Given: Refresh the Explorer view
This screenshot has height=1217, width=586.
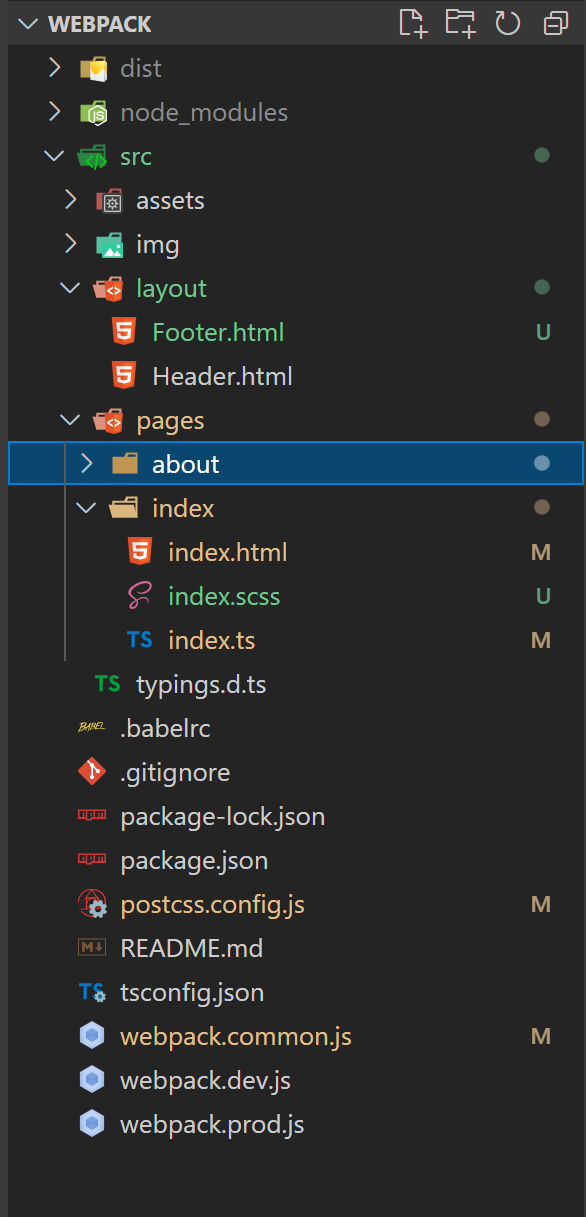Looking at the screenshot, I should 508,23.
